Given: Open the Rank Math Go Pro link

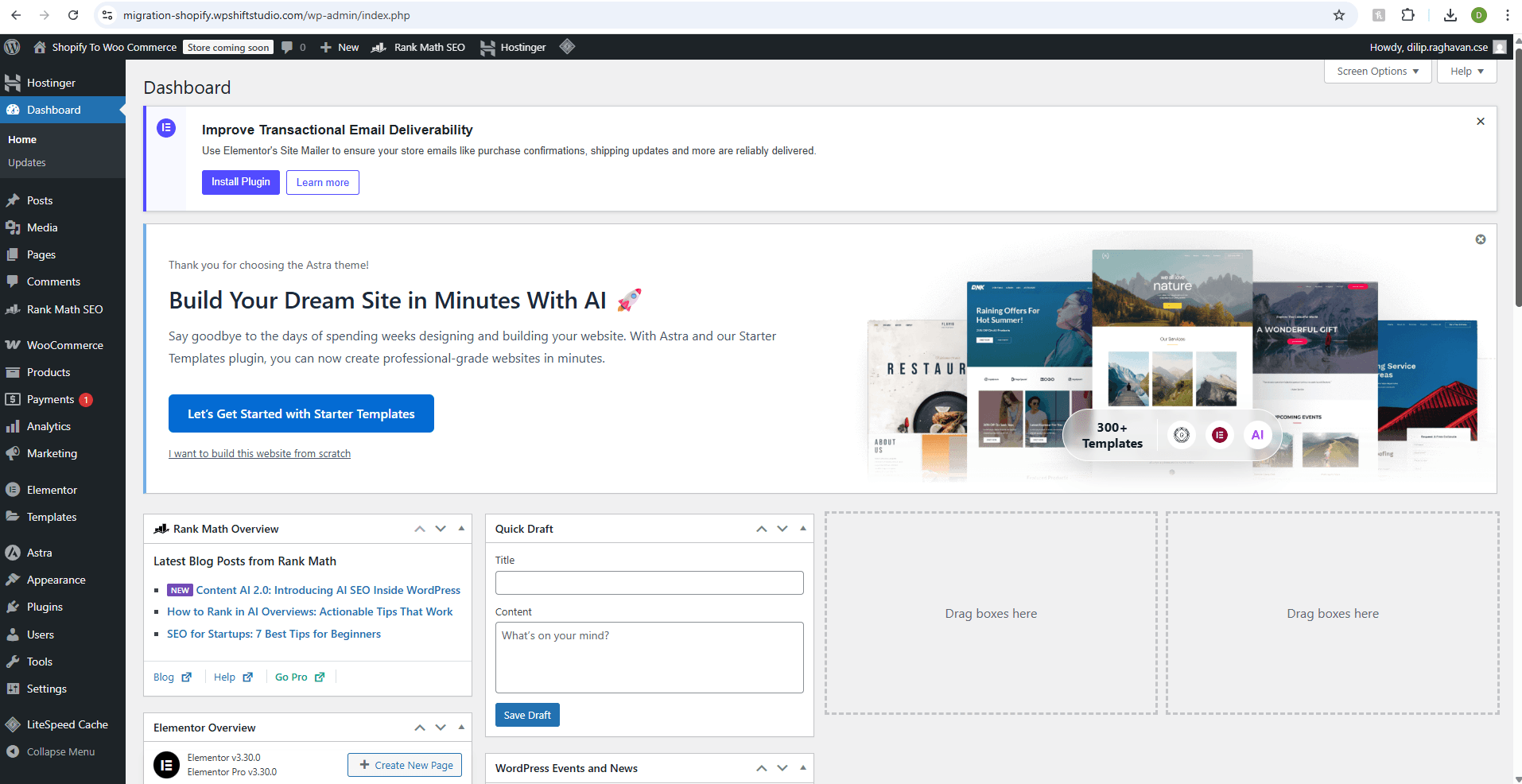Looking at the screenshot, I should [x=300, y=677].
